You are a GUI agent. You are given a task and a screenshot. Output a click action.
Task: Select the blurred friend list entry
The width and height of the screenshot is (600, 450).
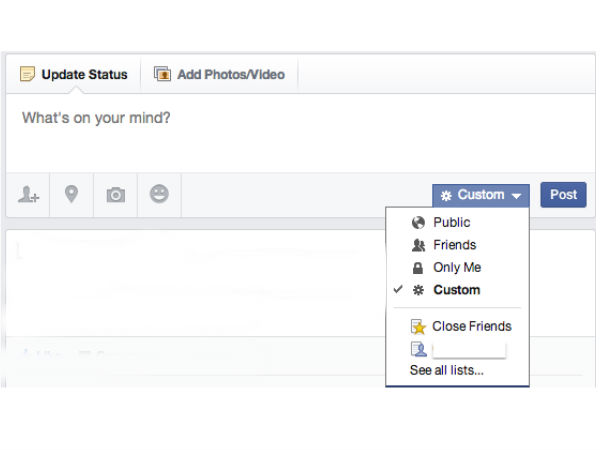(467, 349)
